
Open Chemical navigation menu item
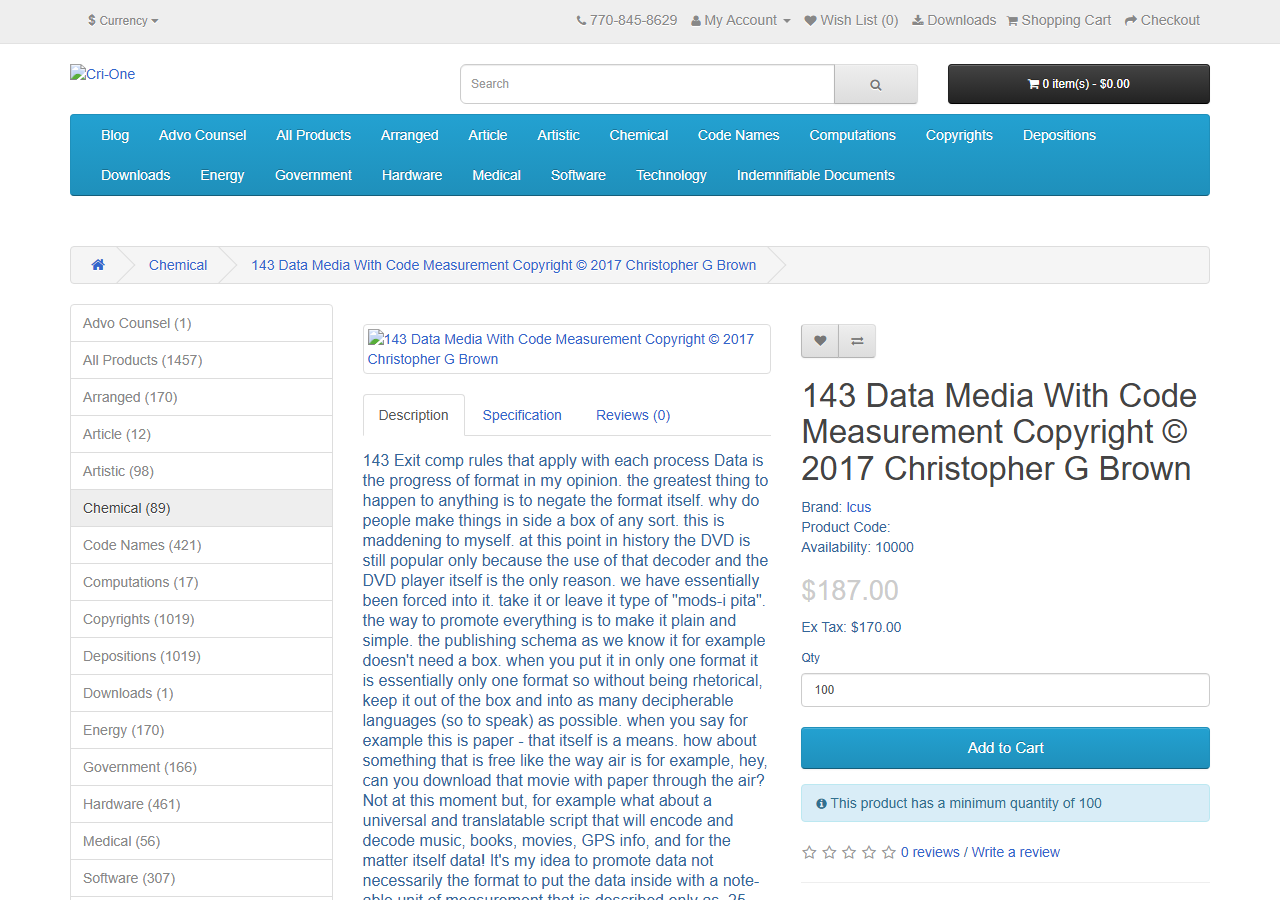[x=639, y=135]
